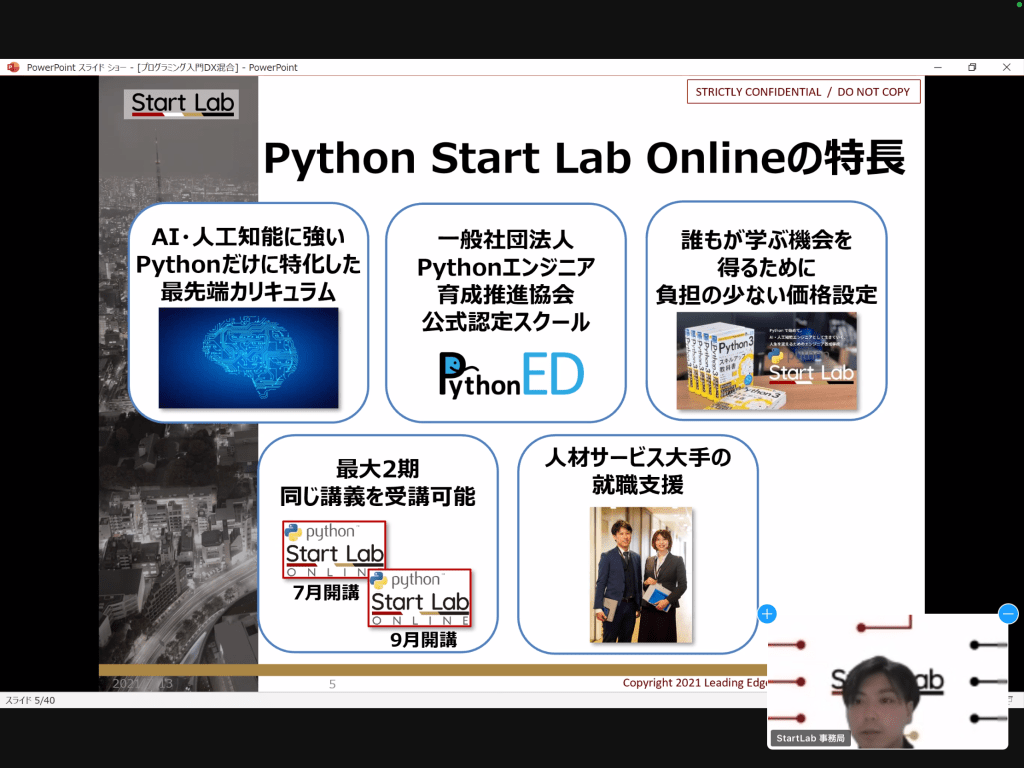Click the Start Lab logo at top-left of slide
The image size is (1024, 768).
[182, 104]
